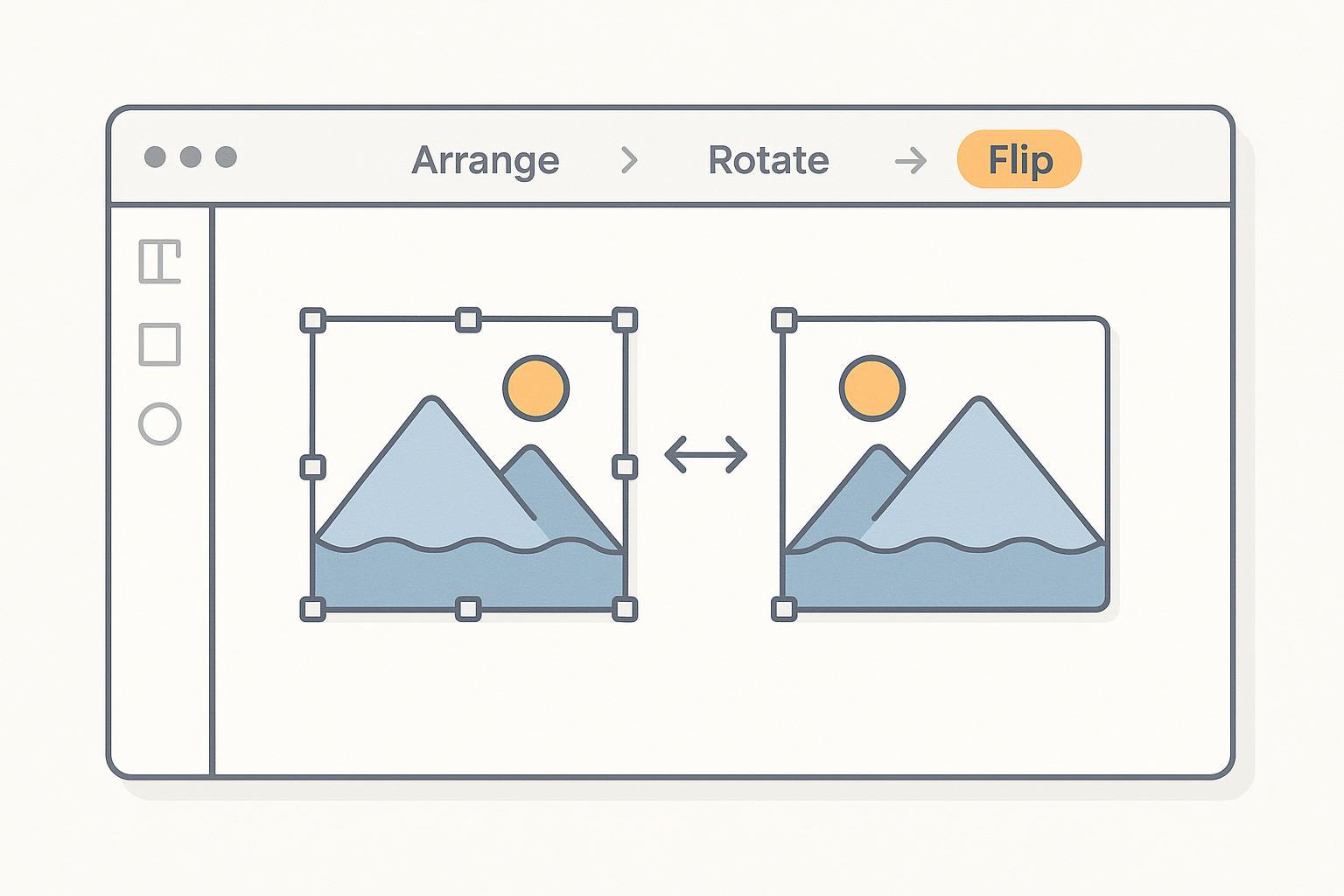Click the top-center handle of selected image
The image size is (1344, 896).
click(468, 320)
